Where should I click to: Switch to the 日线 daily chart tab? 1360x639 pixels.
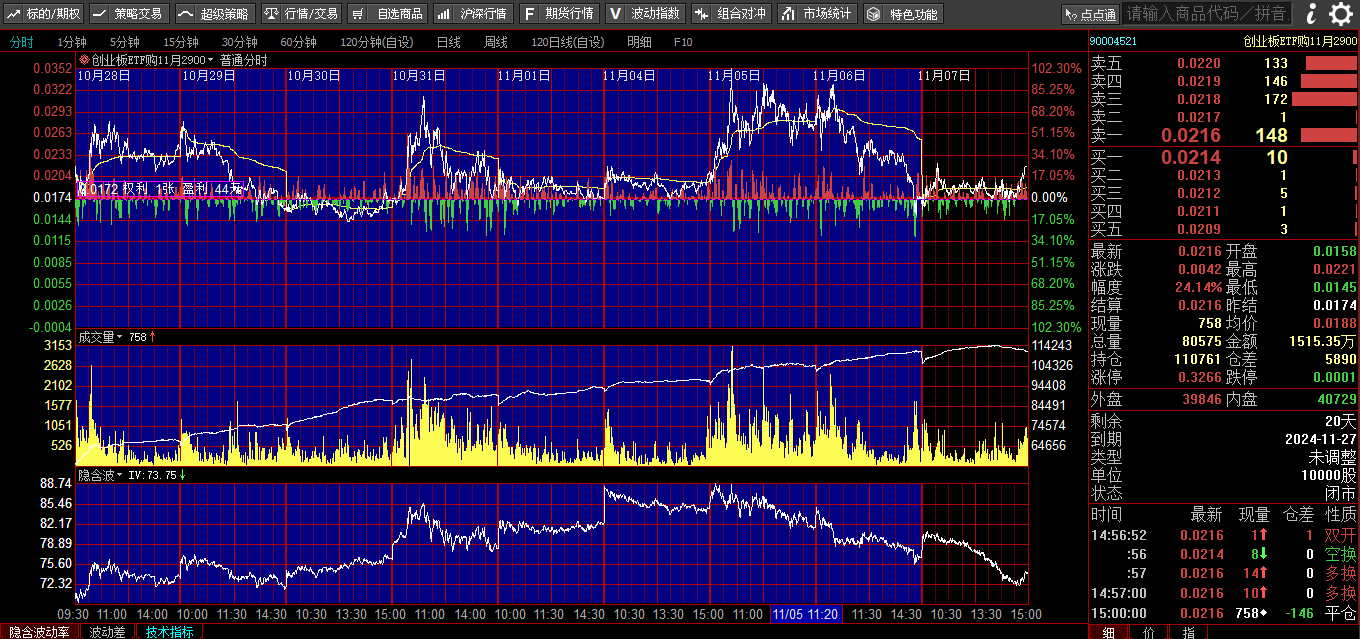pos(448,42)
